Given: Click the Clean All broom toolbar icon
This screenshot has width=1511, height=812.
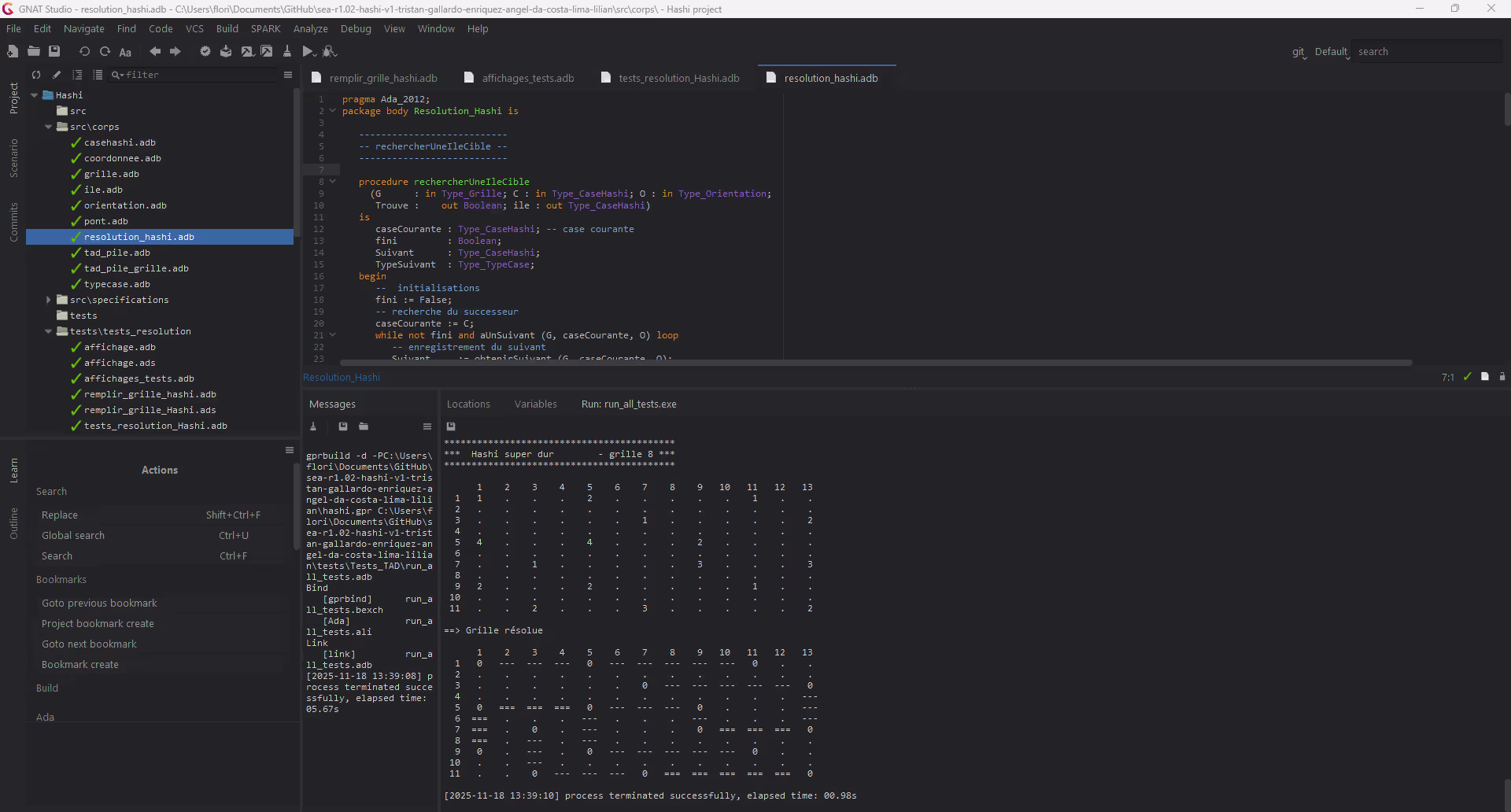Looking at the screenshot, I should (x=287, y=51).
